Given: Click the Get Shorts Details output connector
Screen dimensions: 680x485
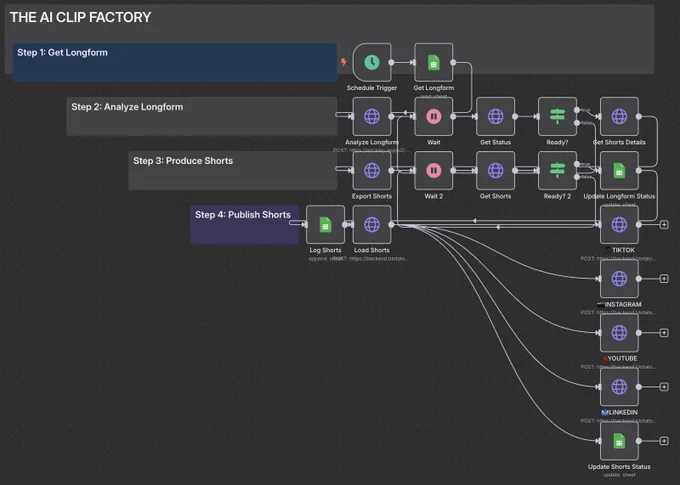Looking at the screenshot, I should pyautogui.click(x=638, y=116).
